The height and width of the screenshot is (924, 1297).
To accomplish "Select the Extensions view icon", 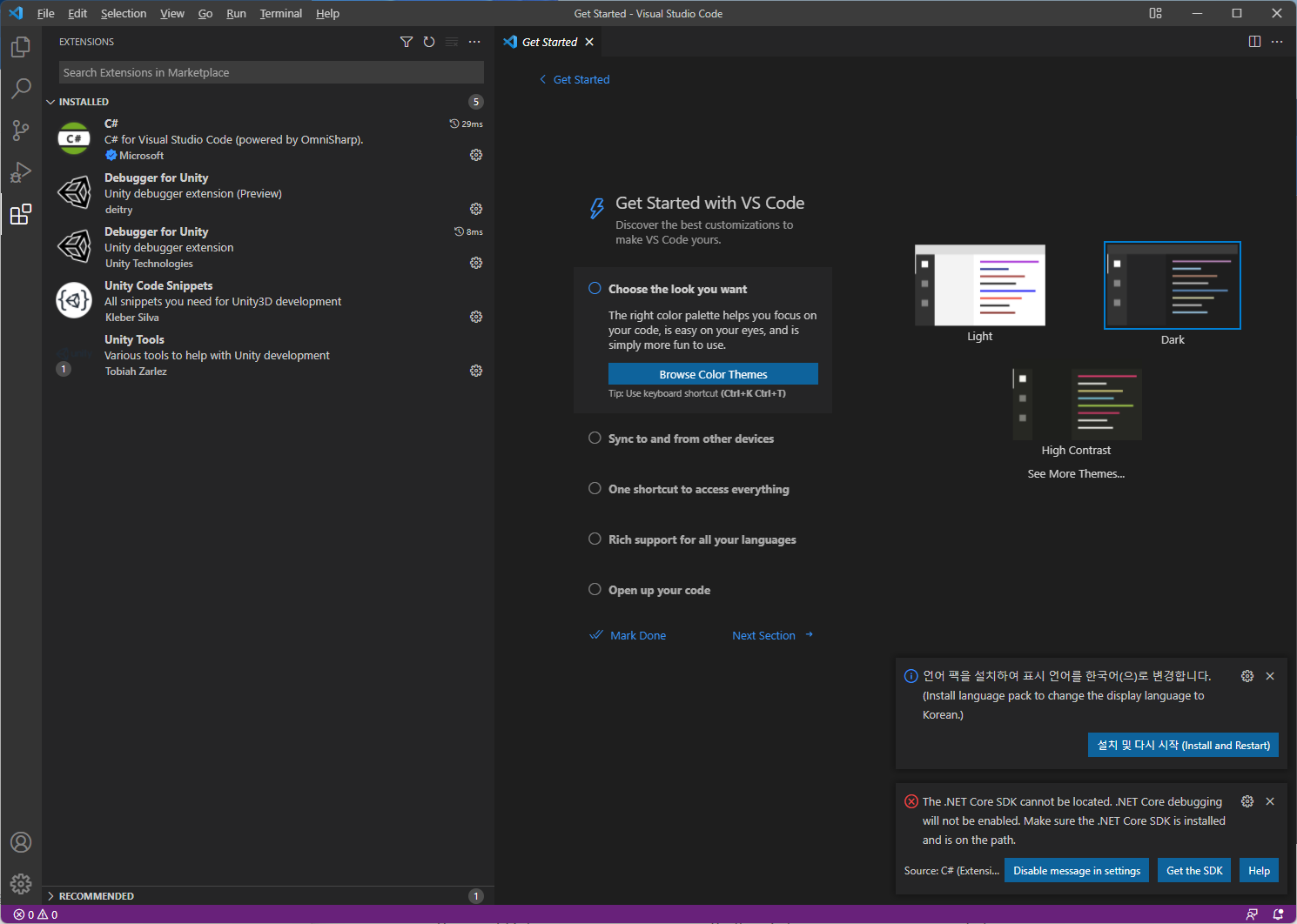I will point(21,214).
